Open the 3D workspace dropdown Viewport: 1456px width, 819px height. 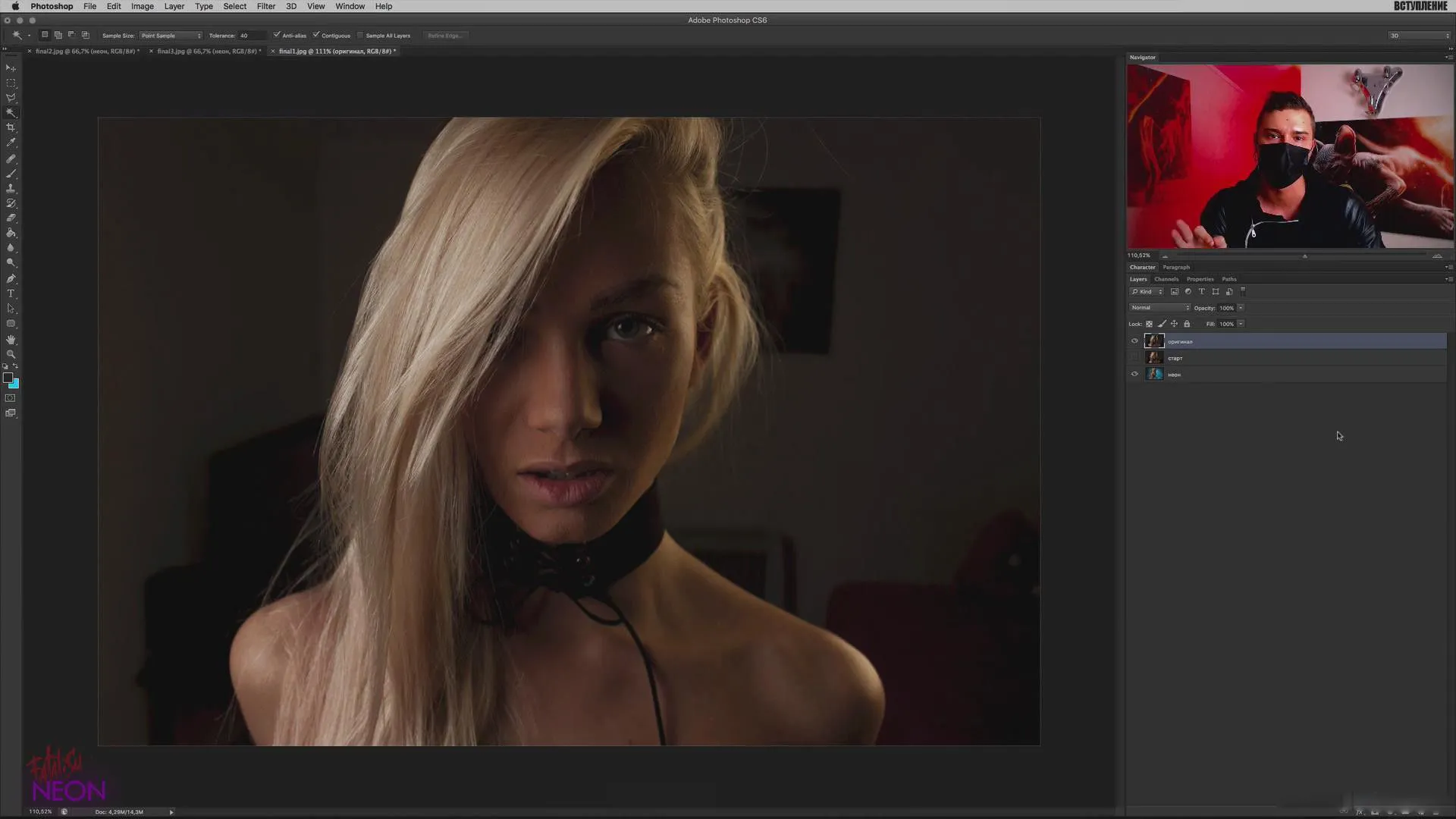pyautogui.click(x=1419, y=36)
